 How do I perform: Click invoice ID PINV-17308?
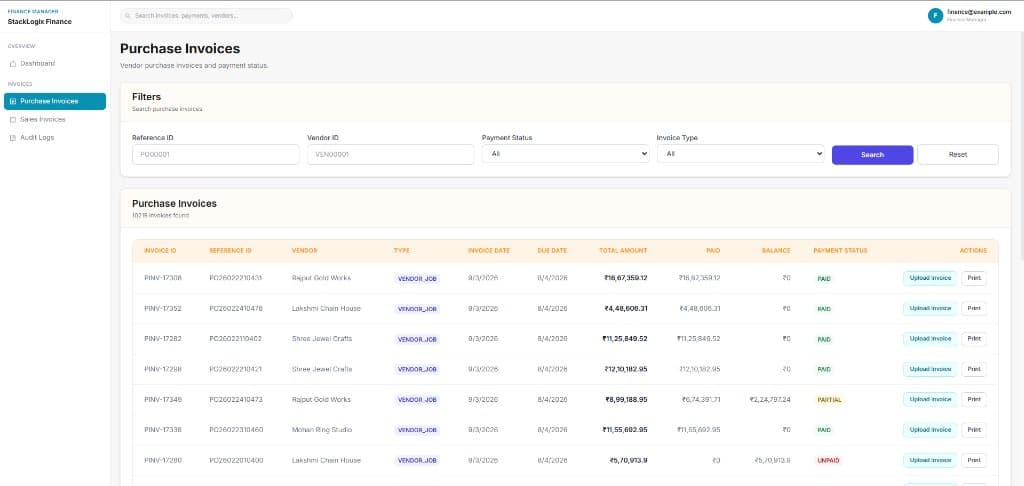pos(163,278)
